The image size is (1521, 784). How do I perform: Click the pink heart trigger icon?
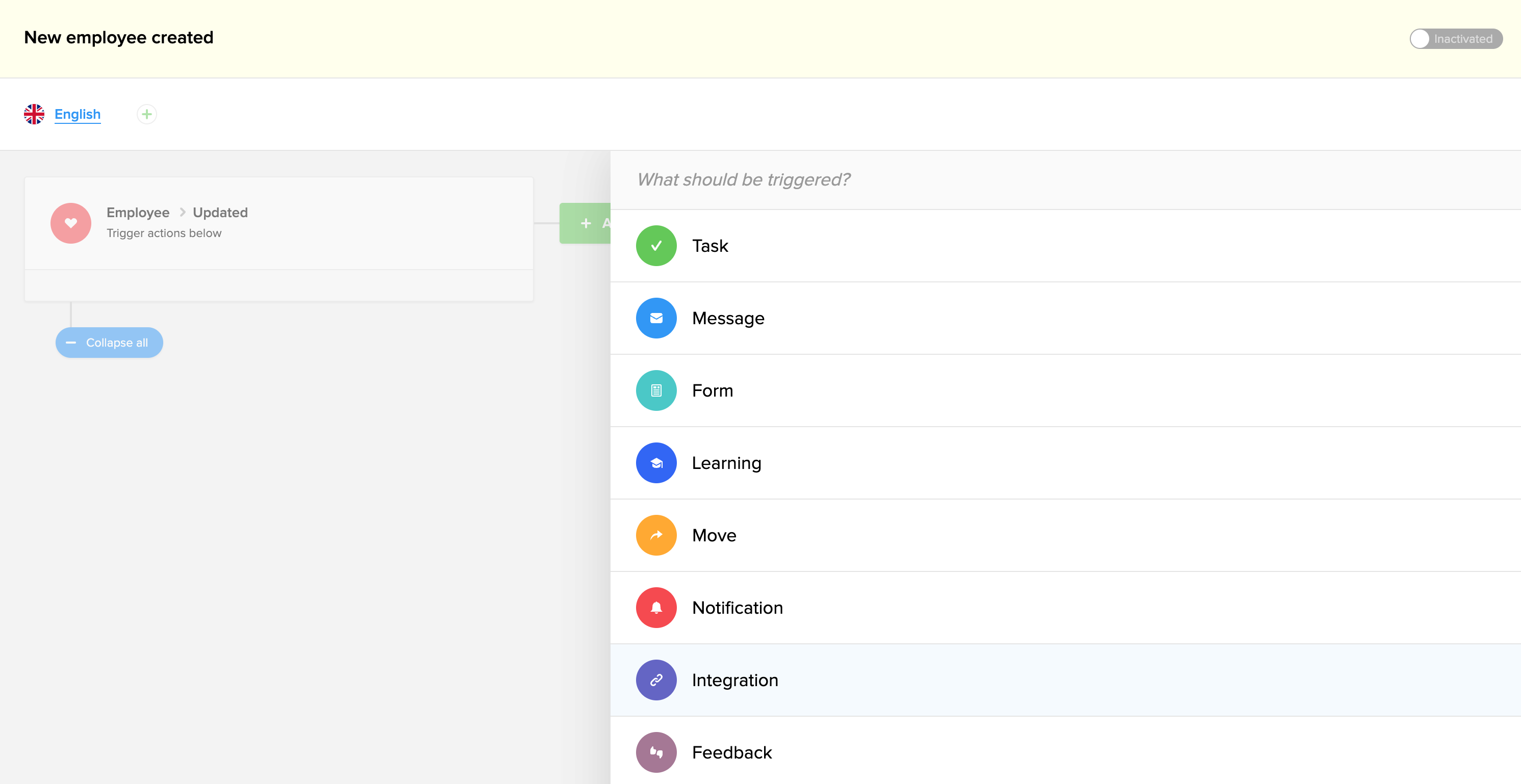click(71, 224)
